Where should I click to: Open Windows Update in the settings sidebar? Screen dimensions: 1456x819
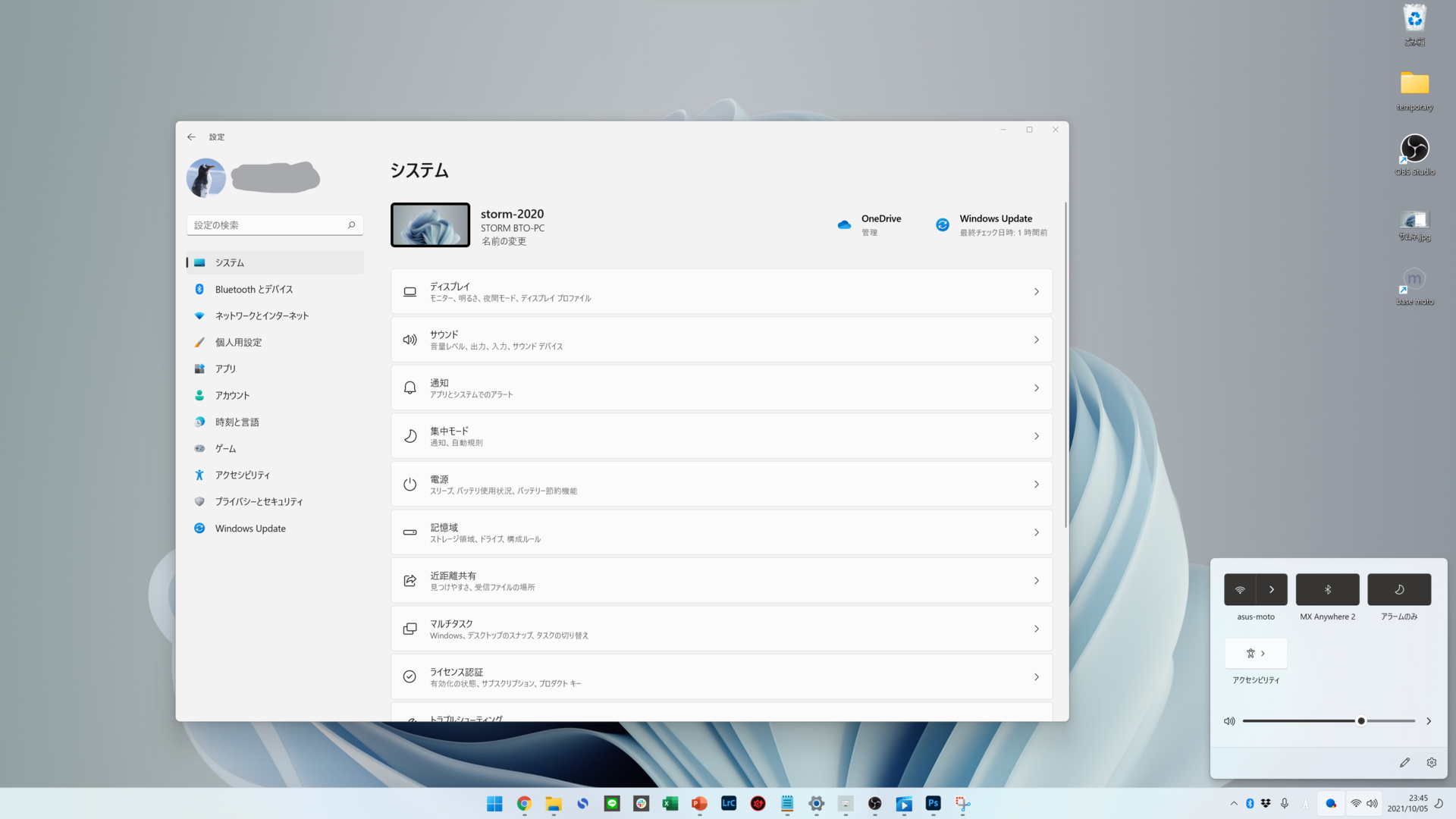tap(275, 529)
